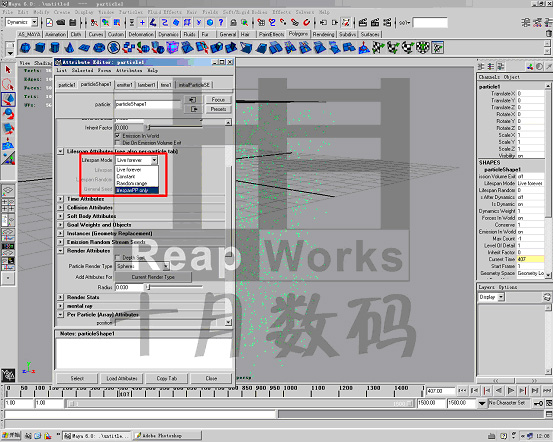Click the question mark help icon in status line
The width and height of the screenshot is (553, 442).
click(221, 23)
